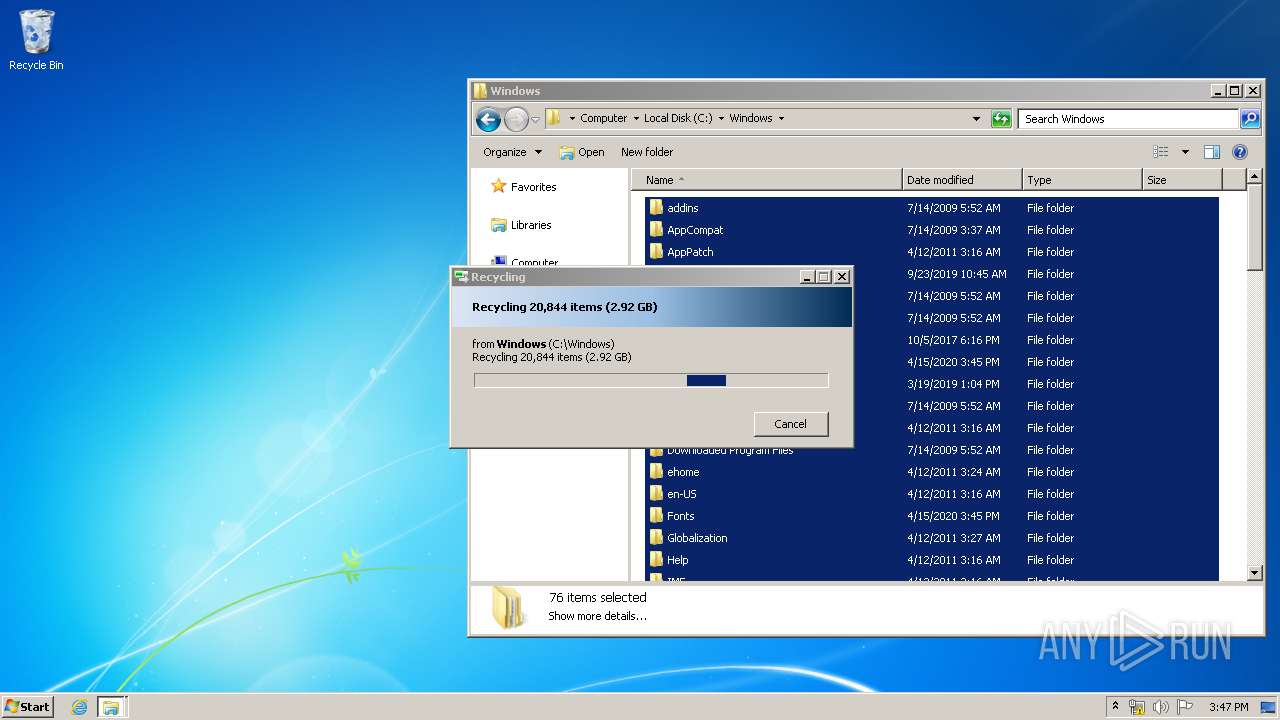Viewport: 1280px width, 720px height.
Task: Click Computer in navigation pane
Action: (x=534, y=262)
